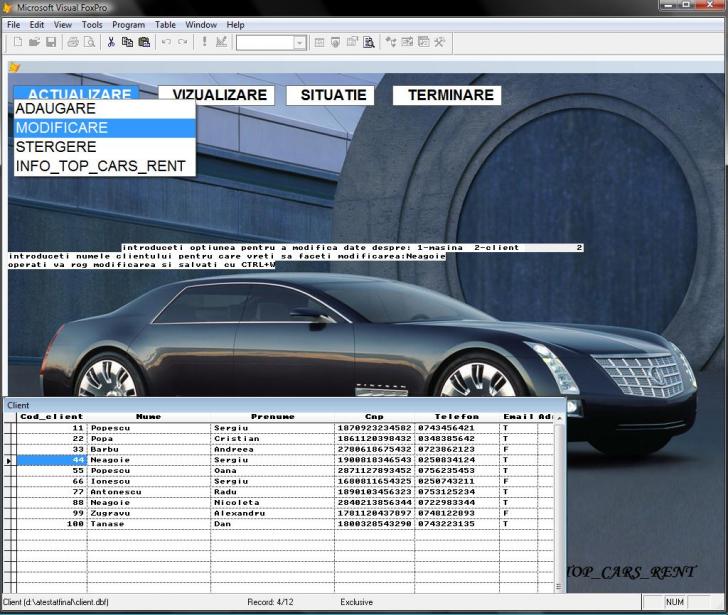
Task: Open the Document View toolbar icon
Action: (x=369, y=42)
